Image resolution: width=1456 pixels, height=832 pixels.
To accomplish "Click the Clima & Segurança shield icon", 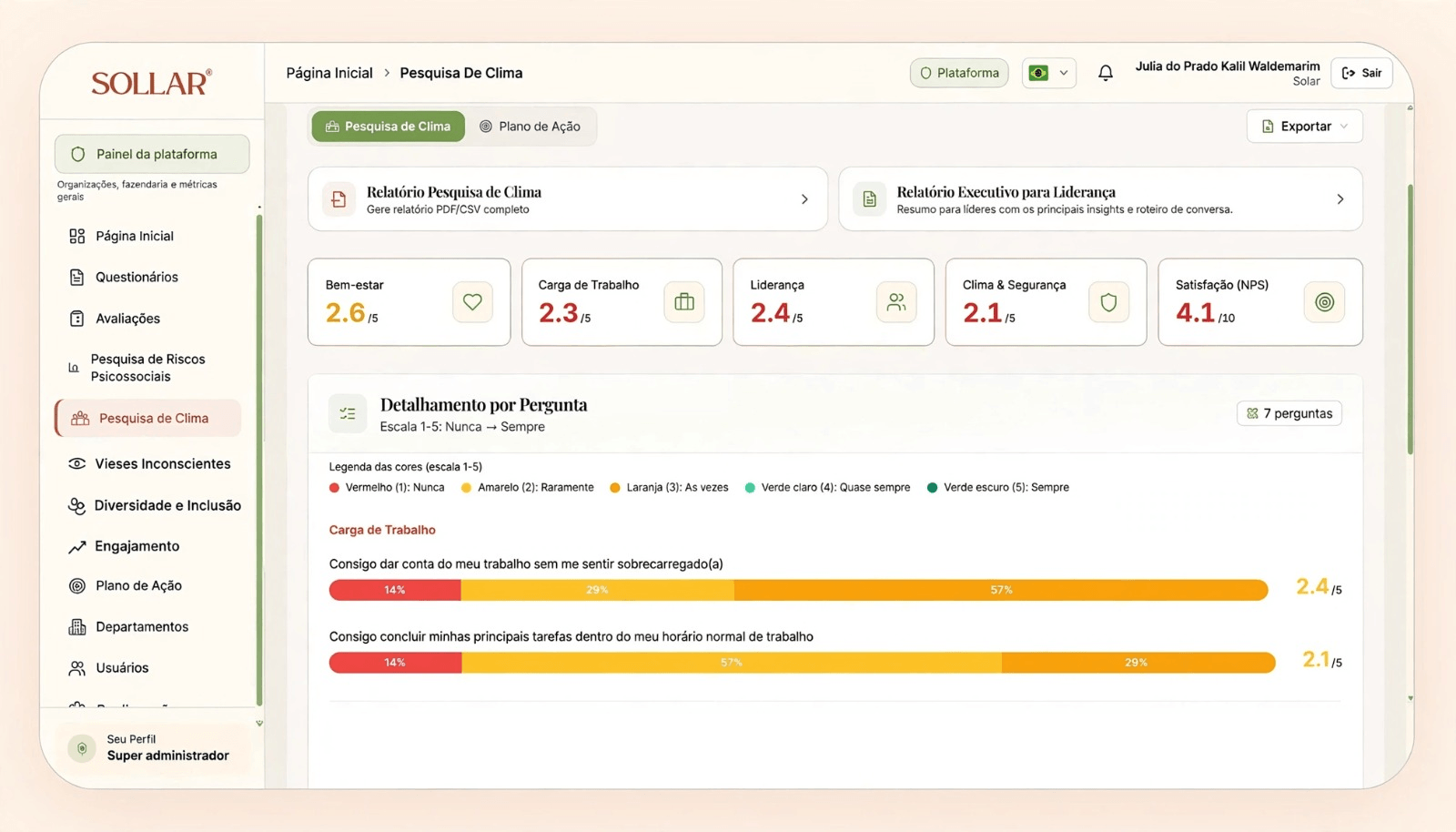I will click(x=1108, y=302).
